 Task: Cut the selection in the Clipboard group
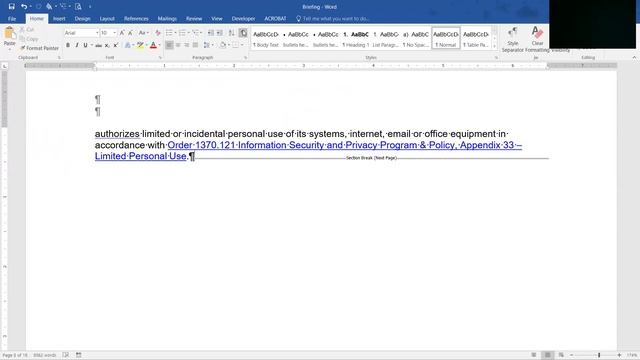point(28,30)
